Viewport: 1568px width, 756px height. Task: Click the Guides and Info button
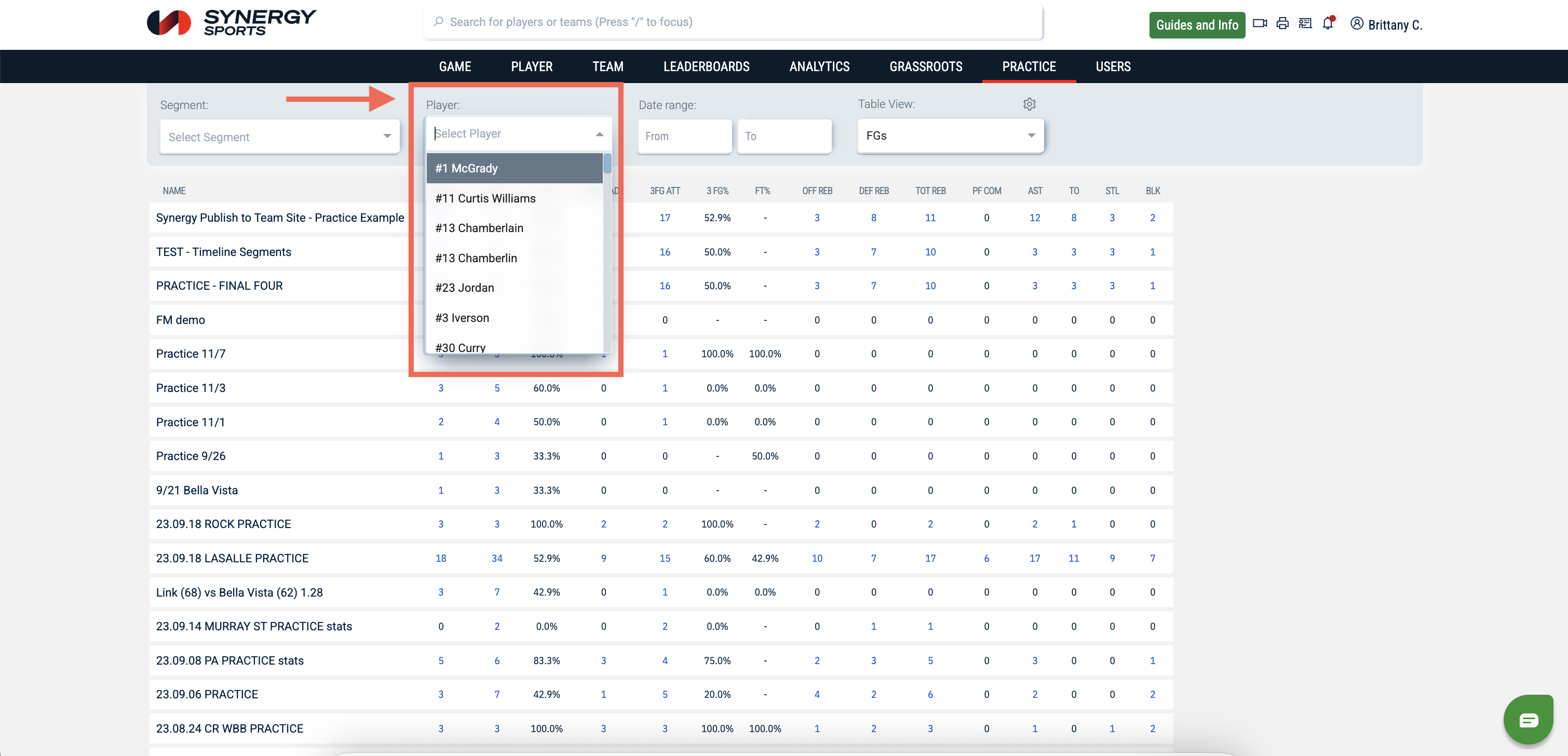pyautogui.click(x=1196, y=25)
